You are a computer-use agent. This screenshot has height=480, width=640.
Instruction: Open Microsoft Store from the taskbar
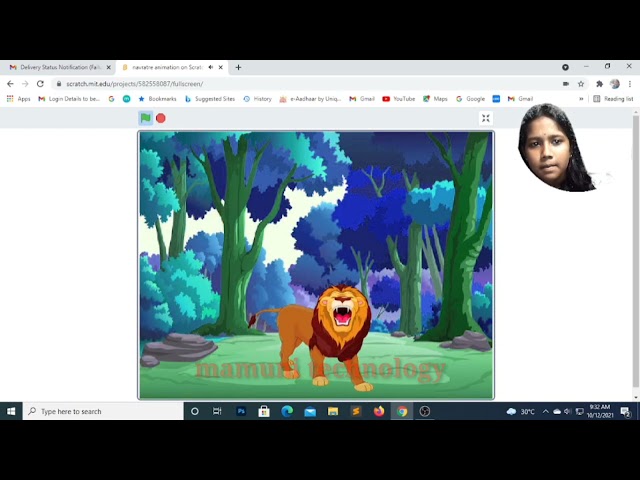(x=264, y=411)
